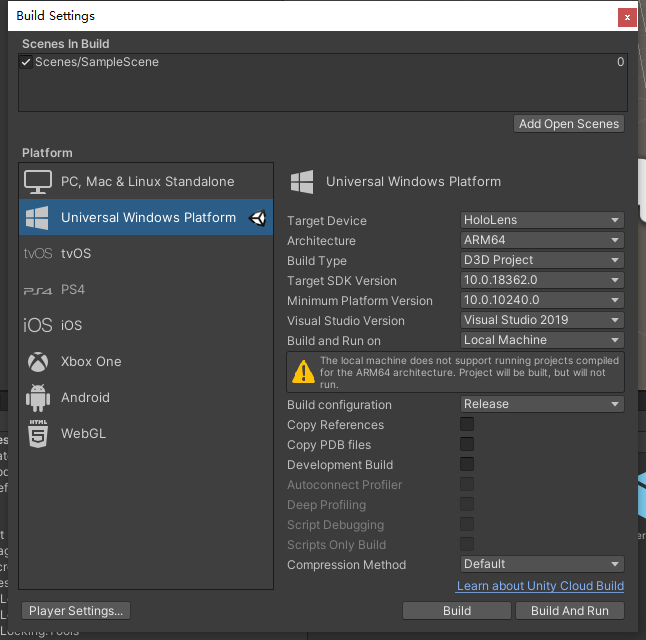The image size is (646, 640).
Task: Open Player Settings
Action: (76, 610)
